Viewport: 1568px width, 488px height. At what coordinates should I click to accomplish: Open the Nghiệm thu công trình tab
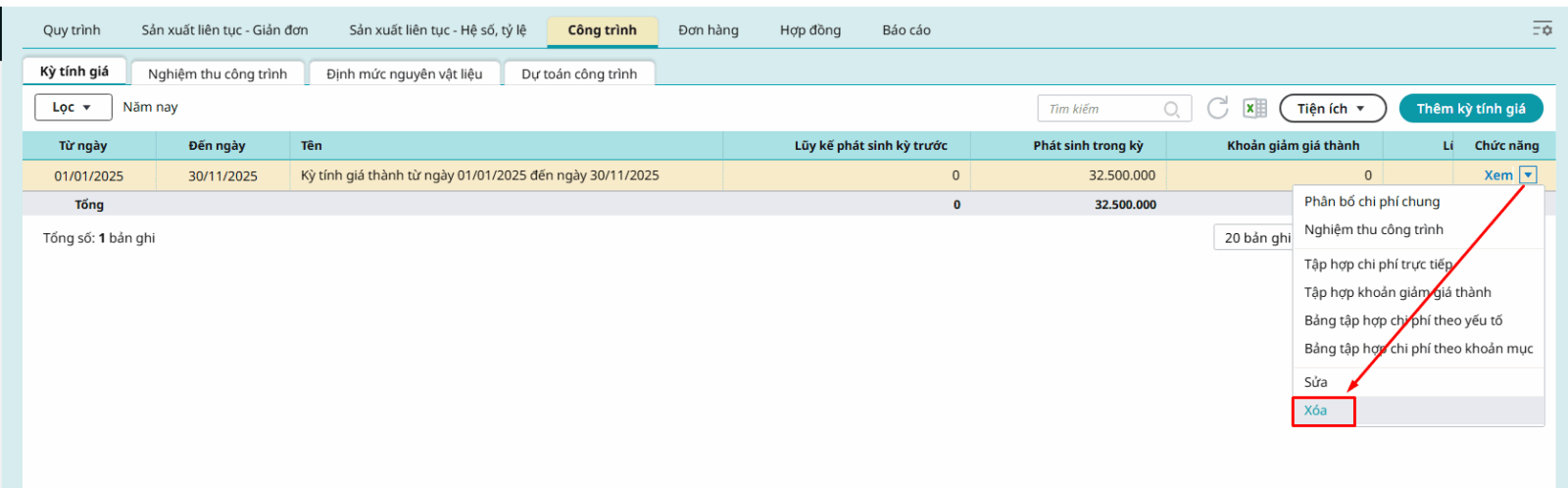pos(218,73)
